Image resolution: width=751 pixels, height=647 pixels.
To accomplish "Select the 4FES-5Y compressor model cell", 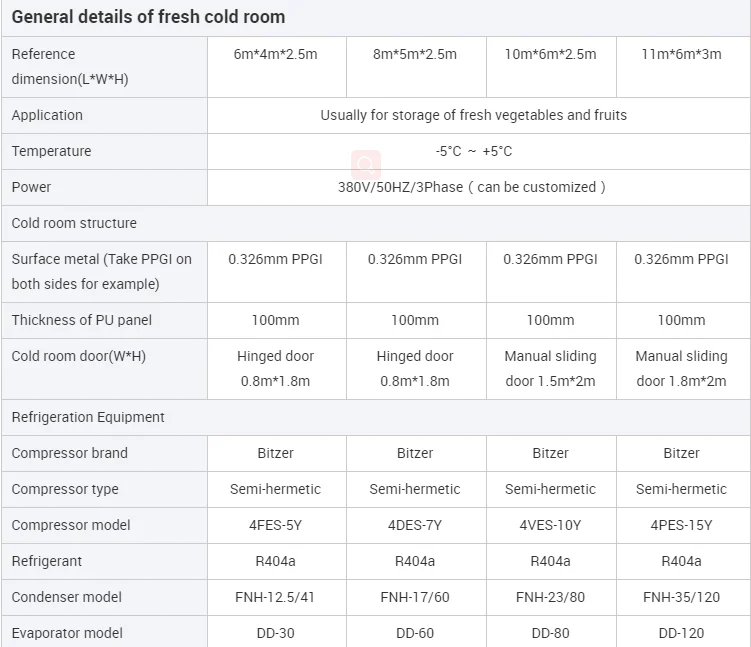I will [275, 525].
